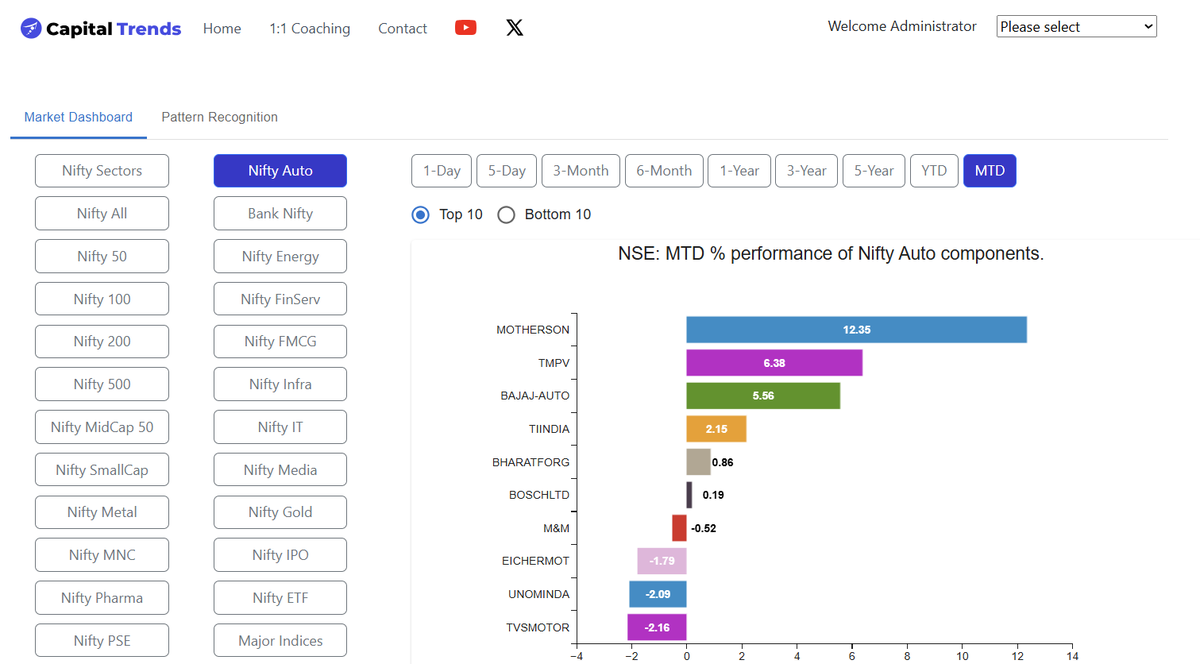Screen dimensions: 1200x664
Task: Switch to the Market Dashboard tab
Action: [78, 117]
